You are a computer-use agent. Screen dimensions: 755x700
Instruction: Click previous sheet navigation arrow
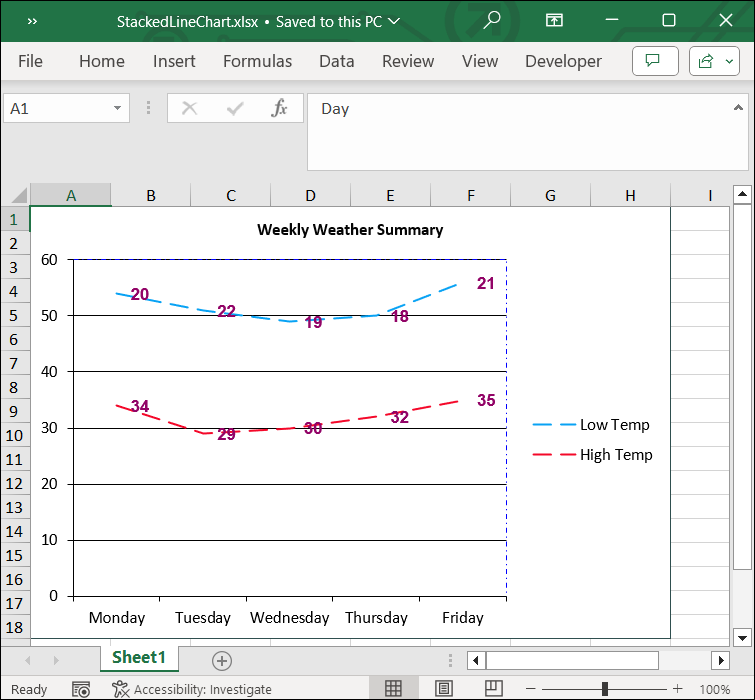tap(27, 660)
